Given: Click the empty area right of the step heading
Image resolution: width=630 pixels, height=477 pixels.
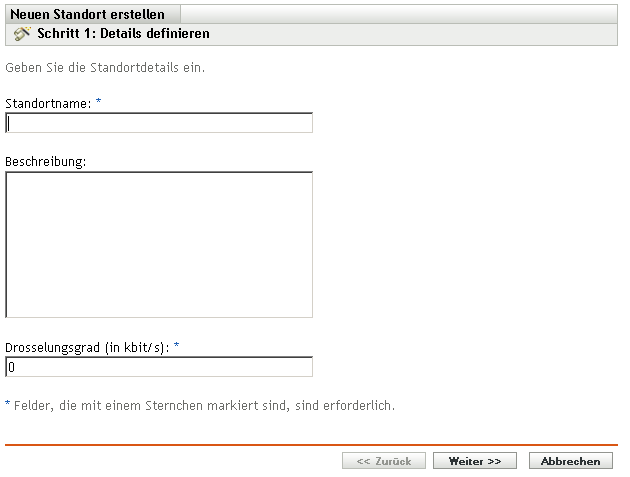Looking at the screenshot, I should [420, 33].
